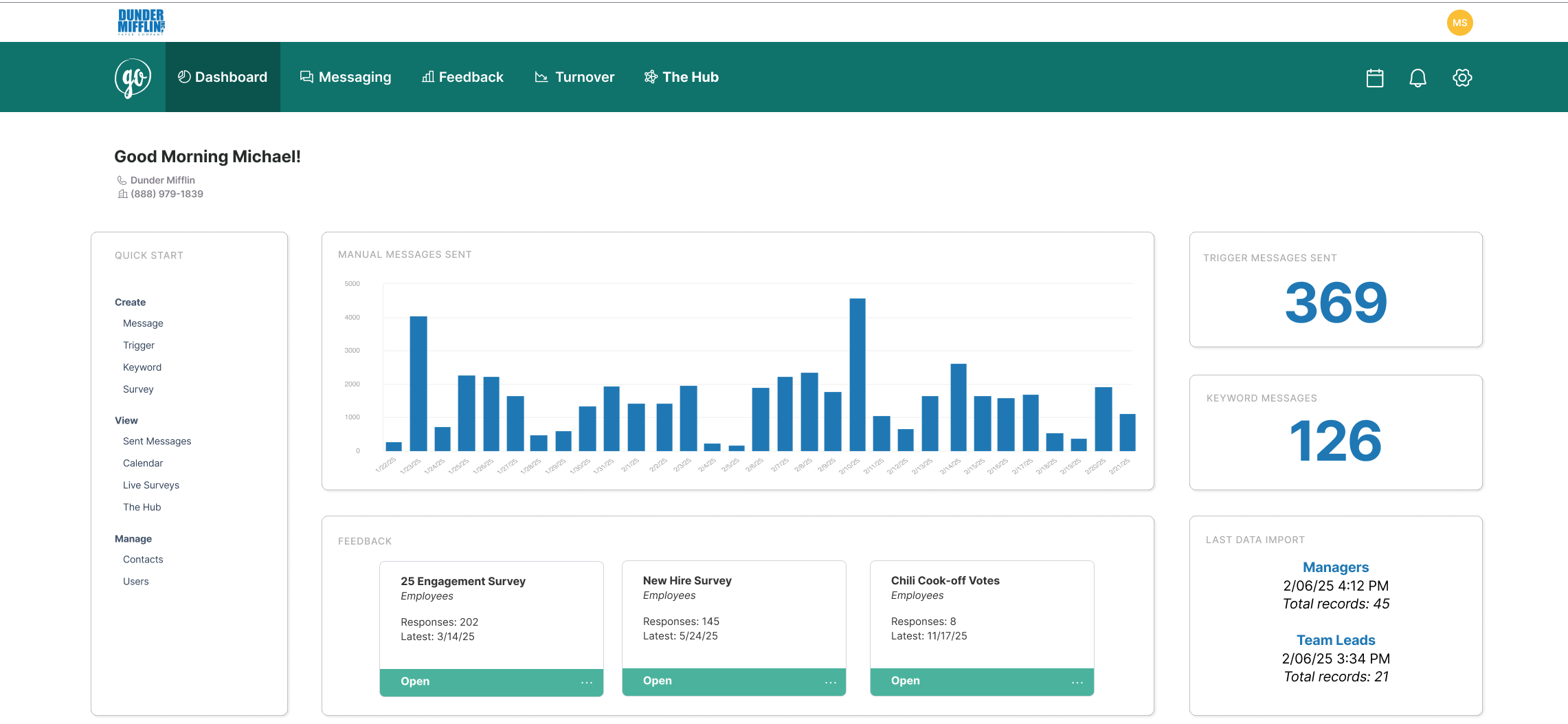Image resolution: width=1568 pixels, height=724 pixels.
Task: Click the tallest bar in the messages chart
Action: 857,375
